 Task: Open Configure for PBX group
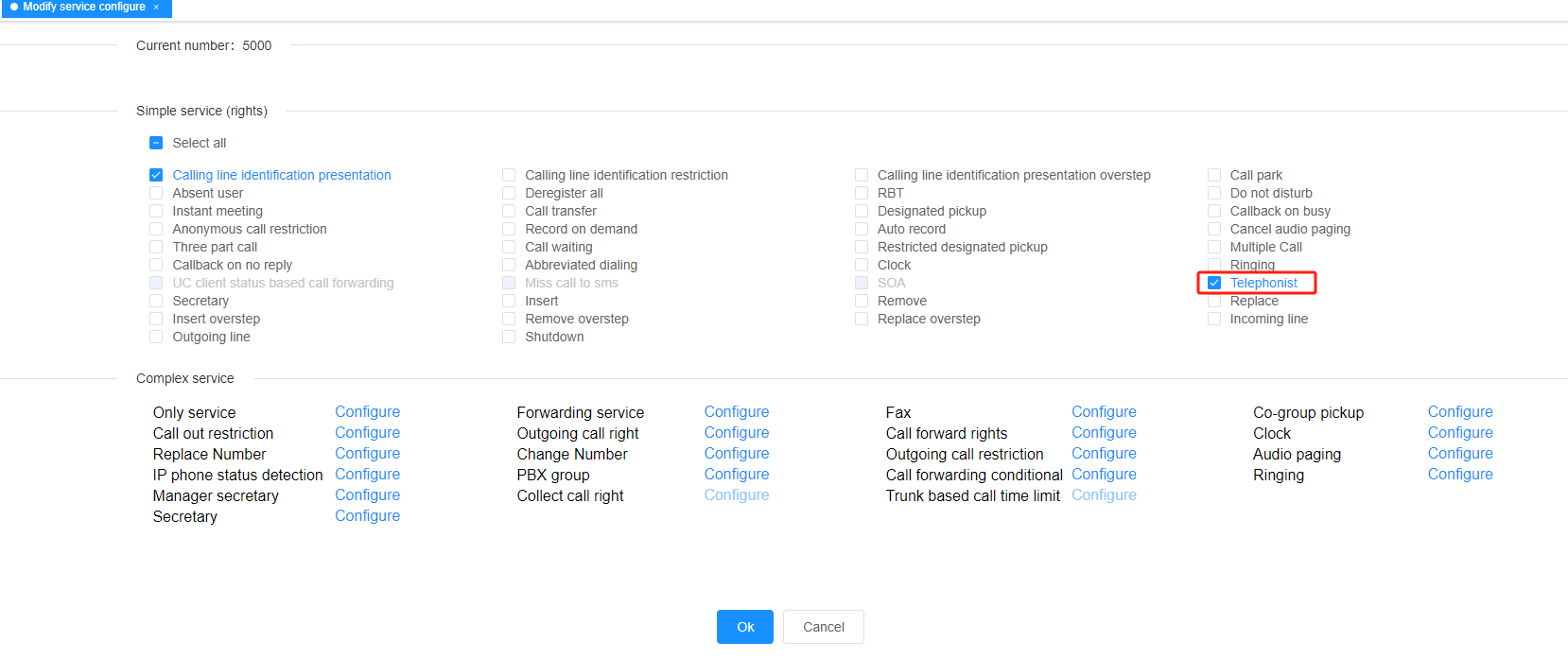[737, 475]
